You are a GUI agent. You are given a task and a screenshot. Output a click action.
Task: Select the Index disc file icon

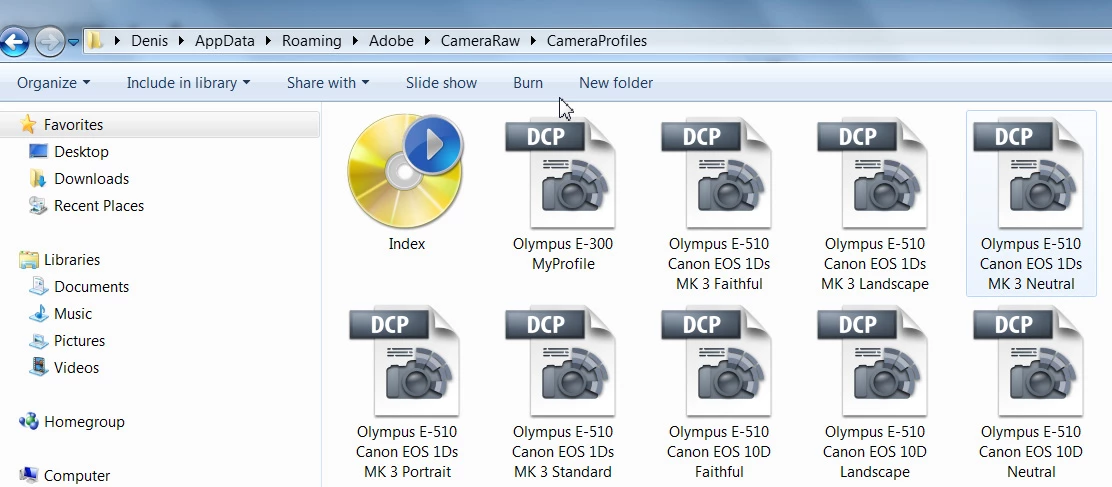(406, 170)
